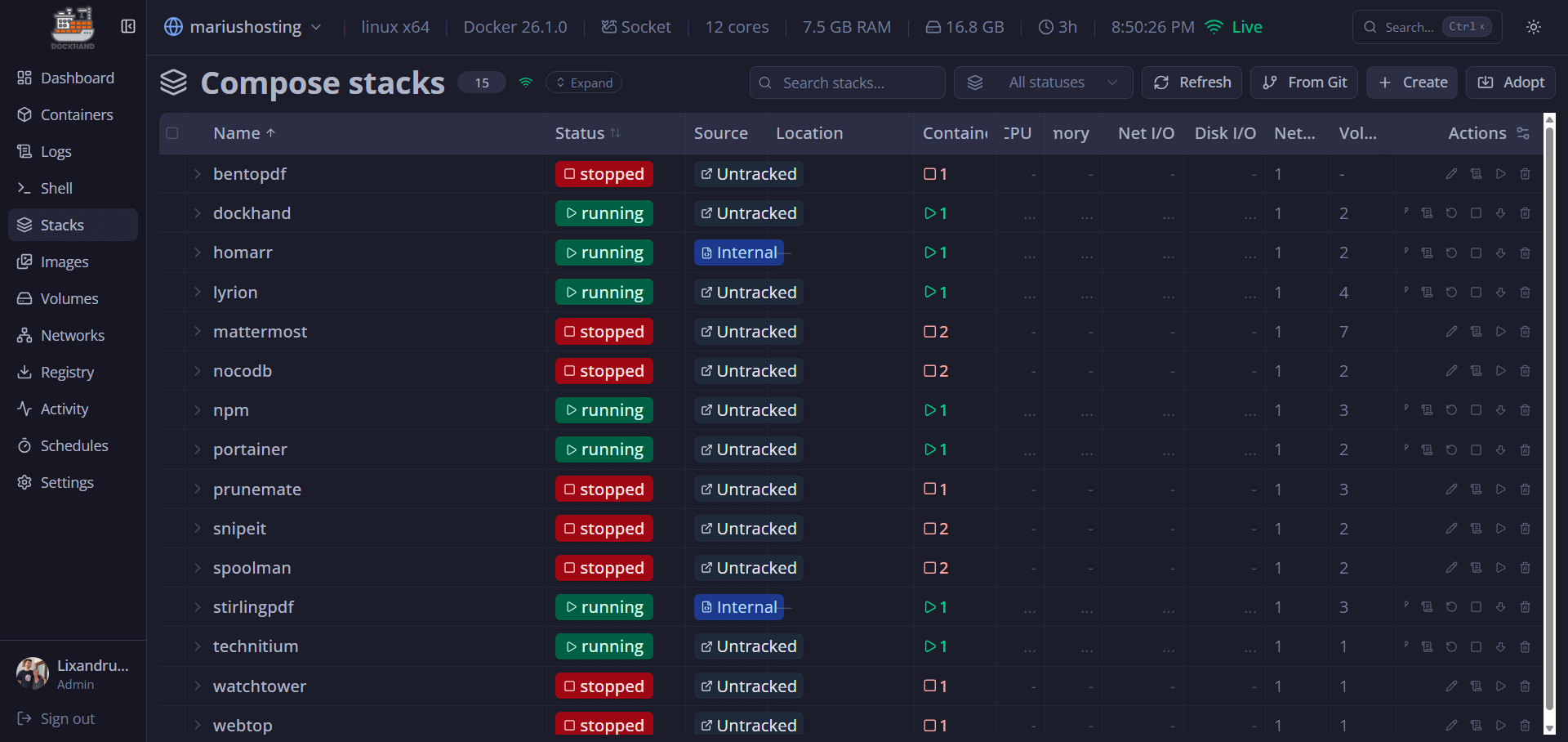This screenshot has width=1568, height=742.
Task: Open the Images section in sidebar
Action: [x=64, y=261]
